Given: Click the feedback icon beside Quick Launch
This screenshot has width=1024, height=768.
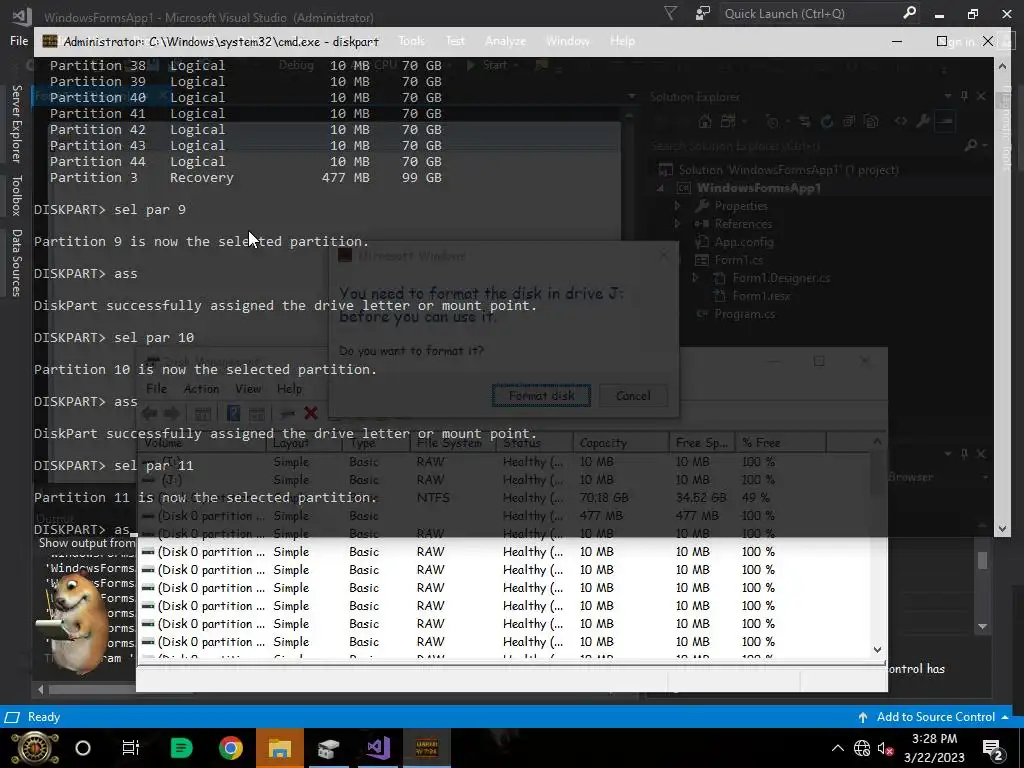Looking at the screenshot, I should [702, 13].
